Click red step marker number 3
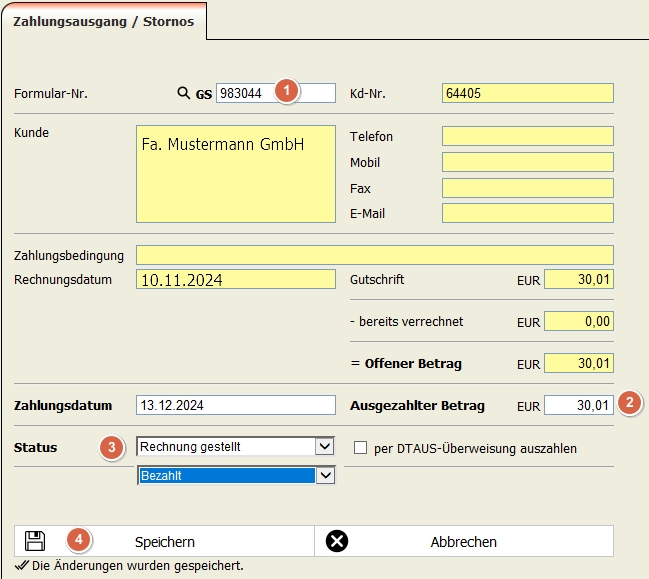Viewport: 649px width, 579px height. point(112,448)
